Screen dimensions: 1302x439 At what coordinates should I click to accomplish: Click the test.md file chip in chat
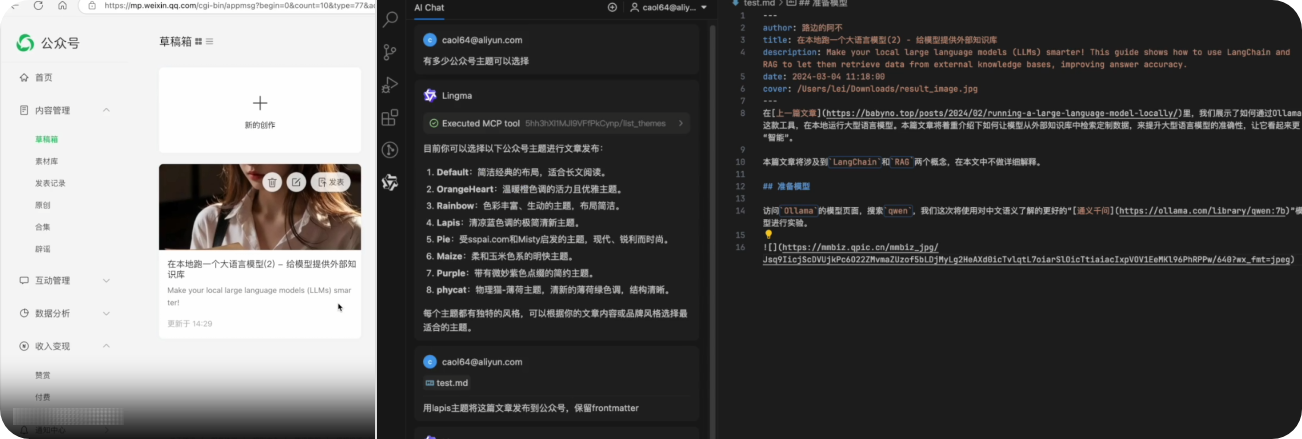pyautogui.click(x=446, y=383)
